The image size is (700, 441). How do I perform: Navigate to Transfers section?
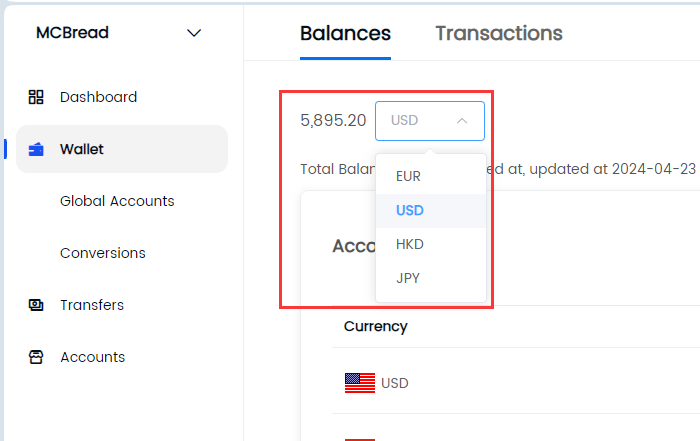click(x=92, y=305)
